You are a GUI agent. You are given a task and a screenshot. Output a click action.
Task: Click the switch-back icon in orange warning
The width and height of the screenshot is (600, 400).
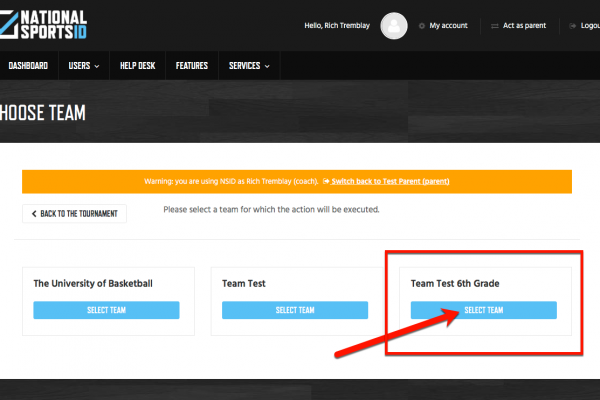[326, 181]
